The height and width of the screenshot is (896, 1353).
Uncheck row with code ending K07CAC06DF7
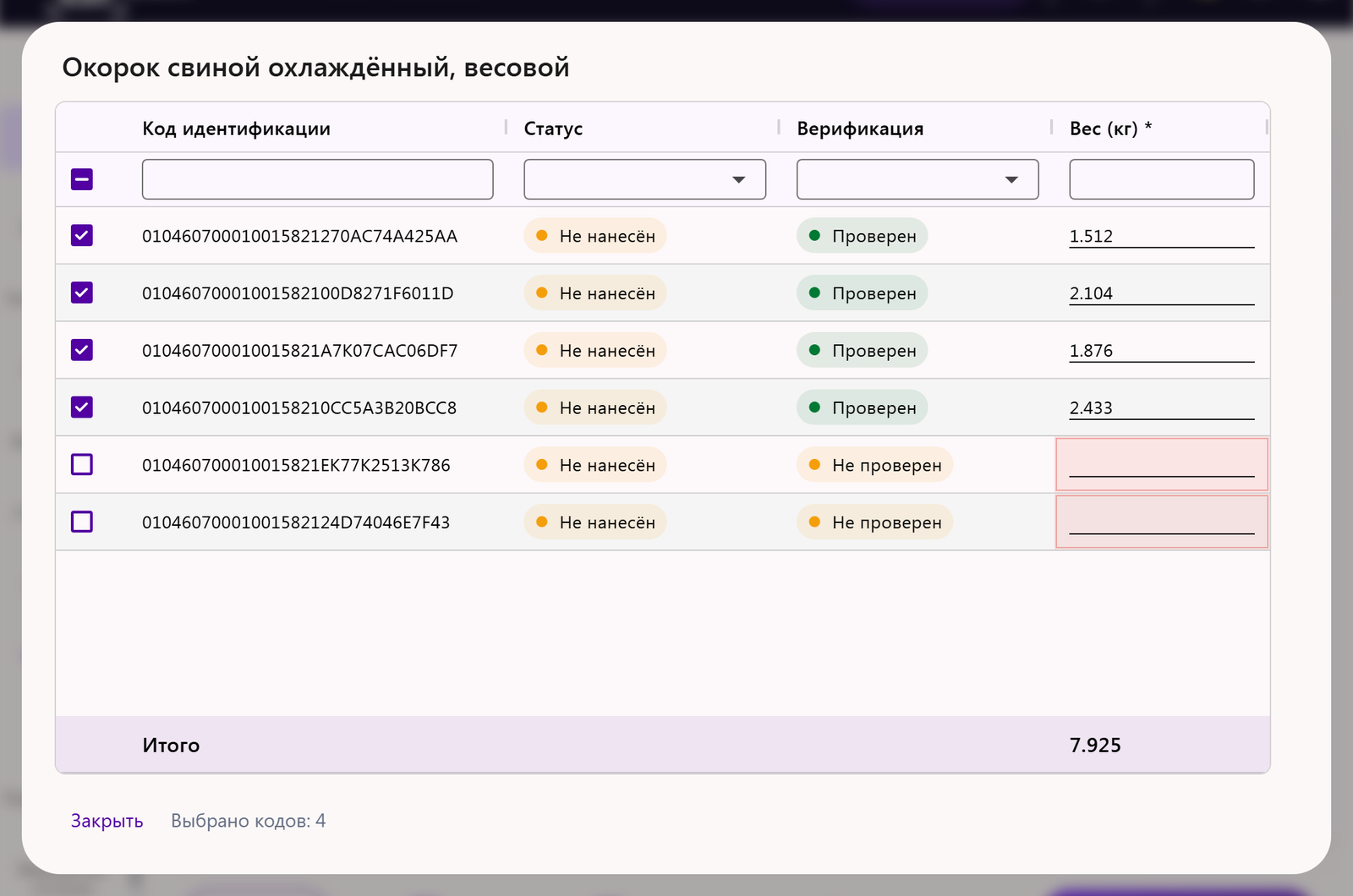click(82, 350)
